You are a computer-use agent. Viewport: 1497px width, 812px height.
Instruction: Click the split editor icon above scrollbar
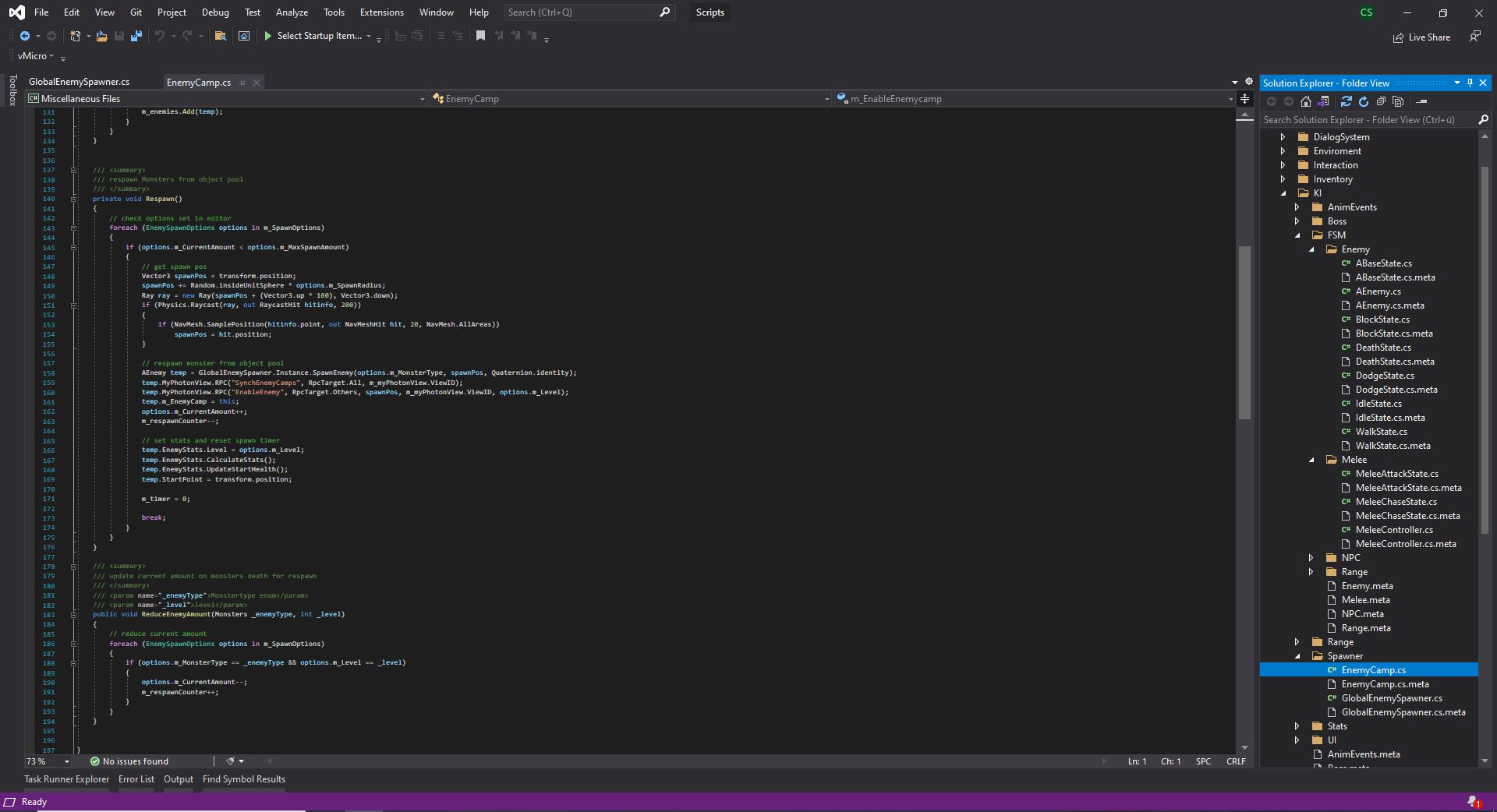1245,99
